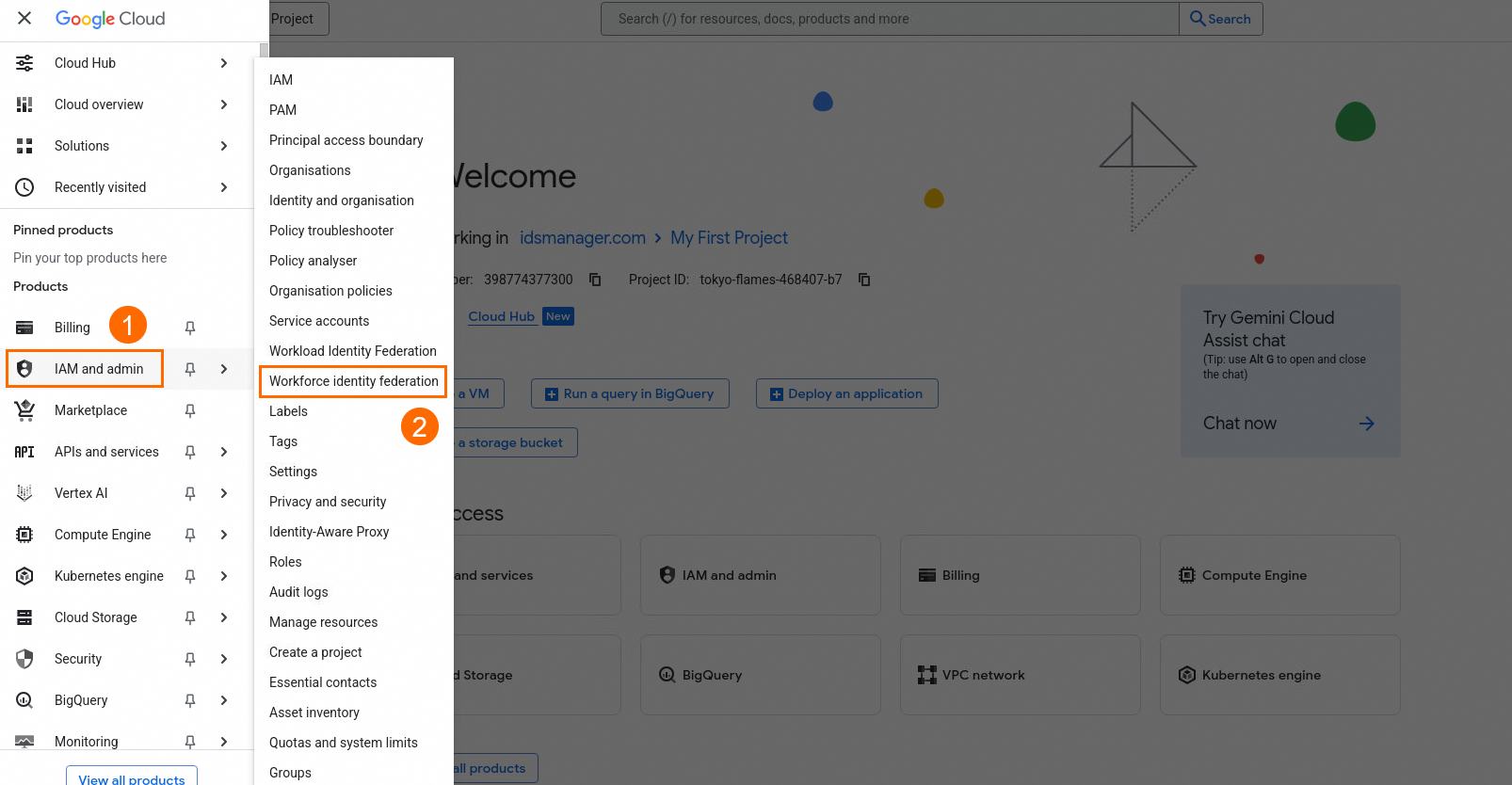Pin IAM and admin with its pin icon
1512x785 pixels.
coord(190,369)
